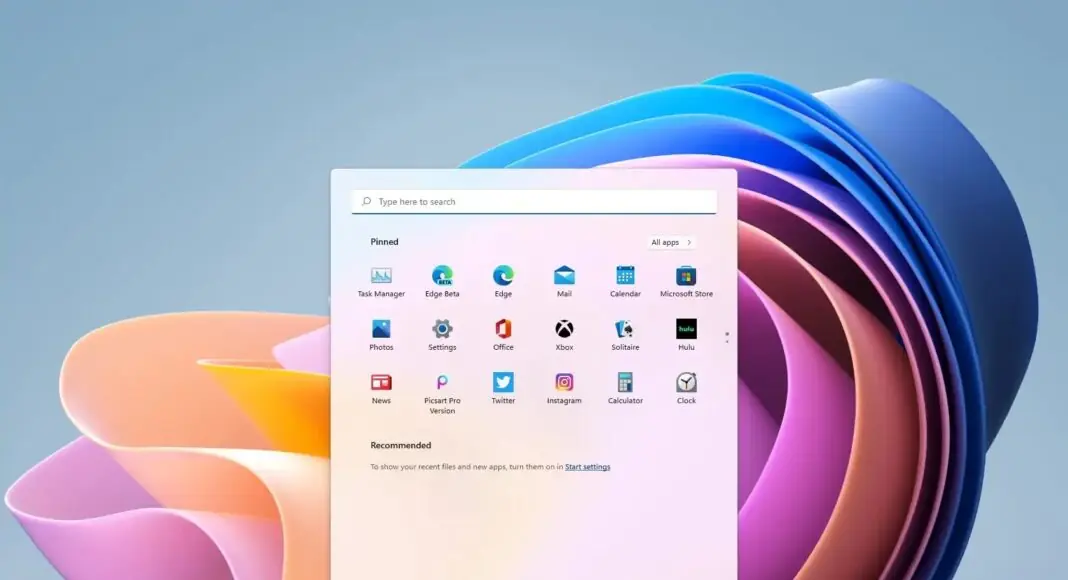This screenshot has height=580, width=1068.
Task: Start the Solitaire game
Action: pos(625,330)
